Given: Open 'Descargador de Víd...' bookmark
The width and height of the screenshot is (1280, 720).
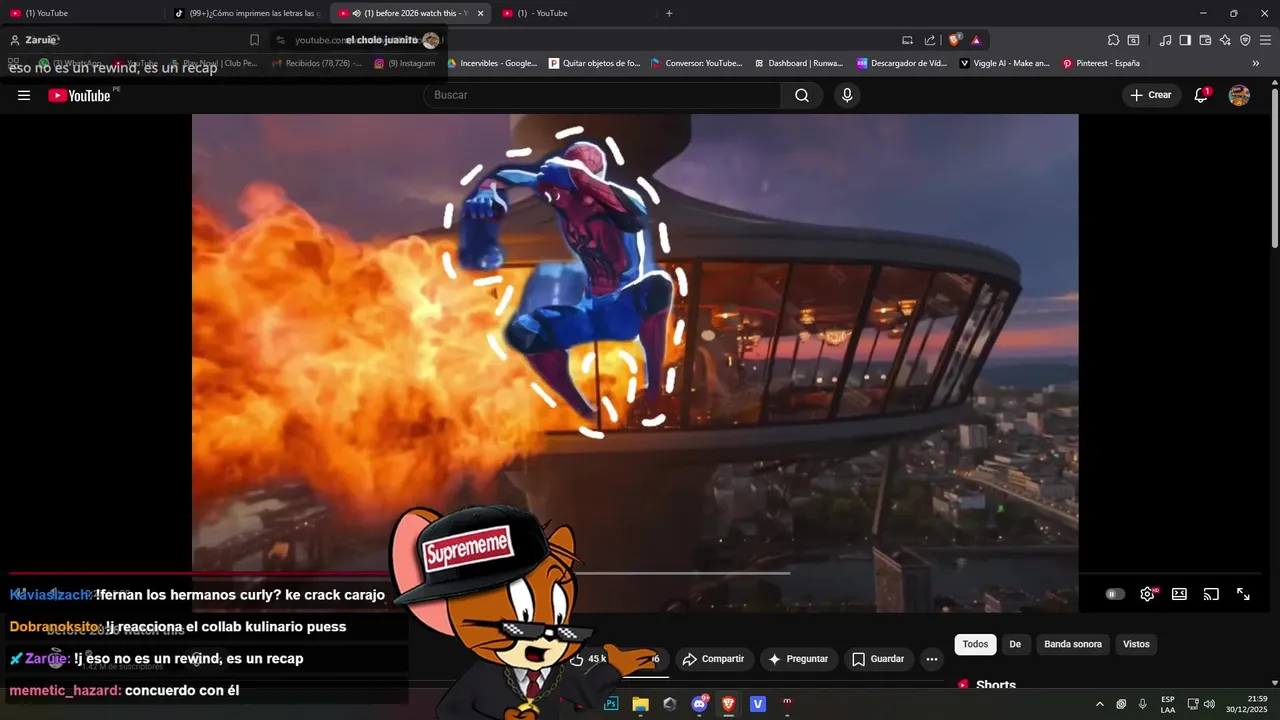Looking at the screenshot, I should [x=902, y=63].
